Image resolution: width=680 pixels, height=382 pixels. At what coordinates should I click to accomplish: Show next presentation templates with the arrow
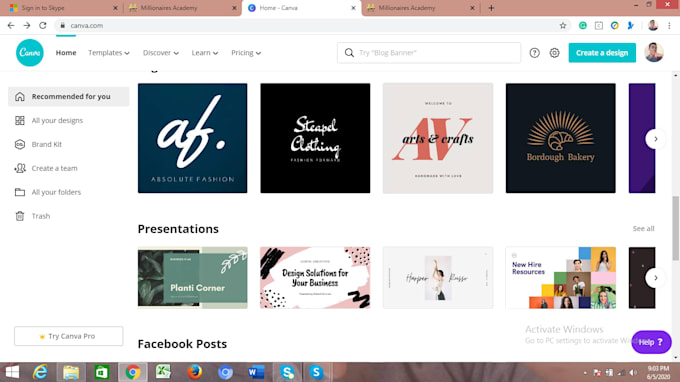(x=655, y=278)
